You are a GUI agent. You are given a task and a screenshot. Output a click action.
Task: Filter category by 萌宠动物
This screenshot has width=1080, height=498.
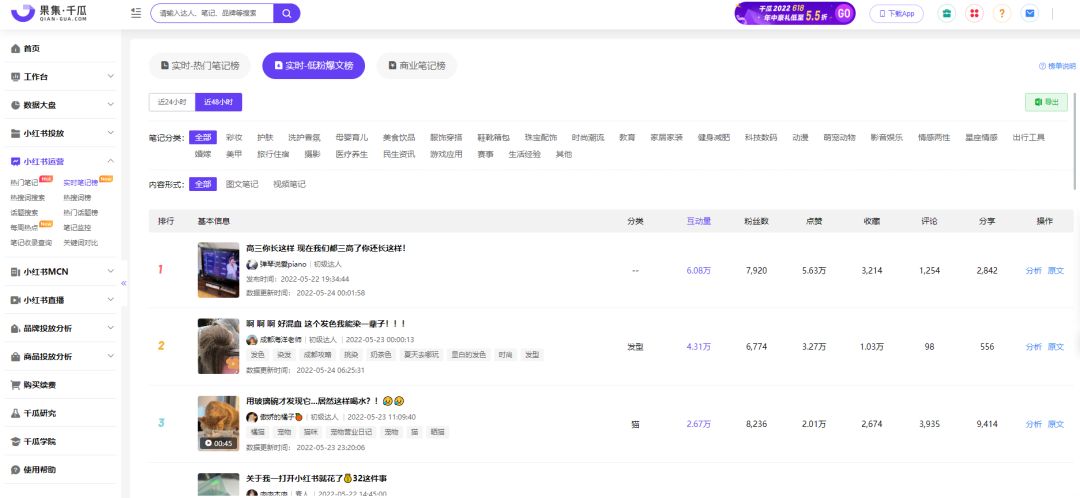pos(840,138)
